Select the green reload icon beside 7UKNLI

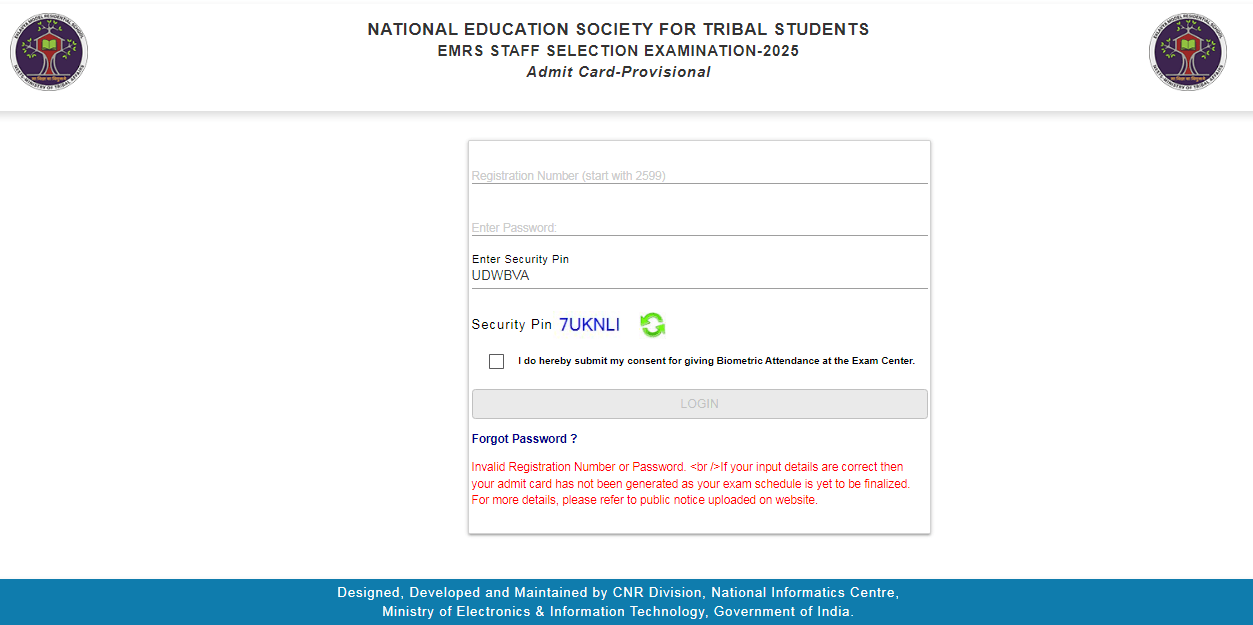[x=651, y=324]
